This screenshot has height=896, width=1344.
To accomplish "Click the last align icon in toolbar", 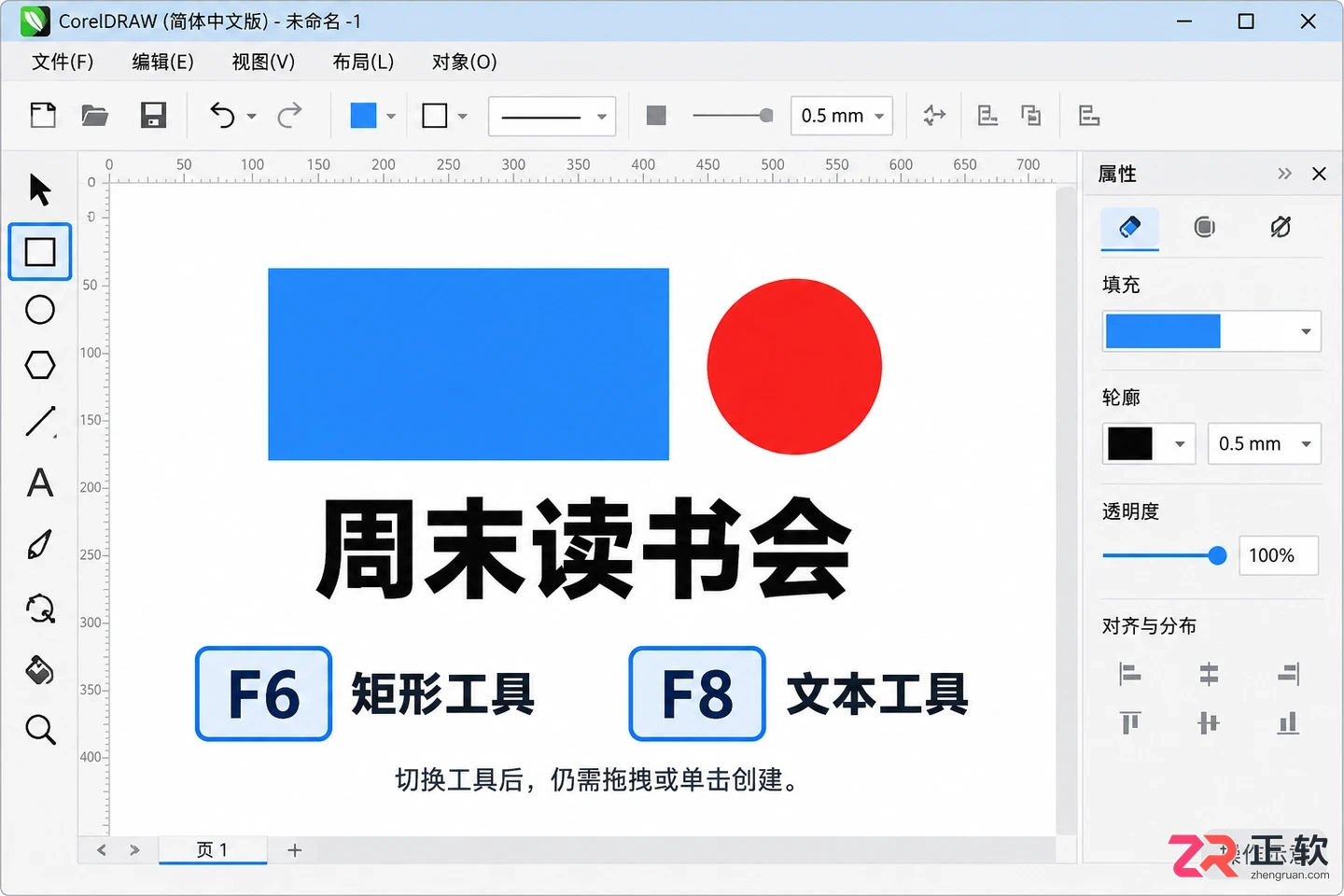I will [1089, 116].
